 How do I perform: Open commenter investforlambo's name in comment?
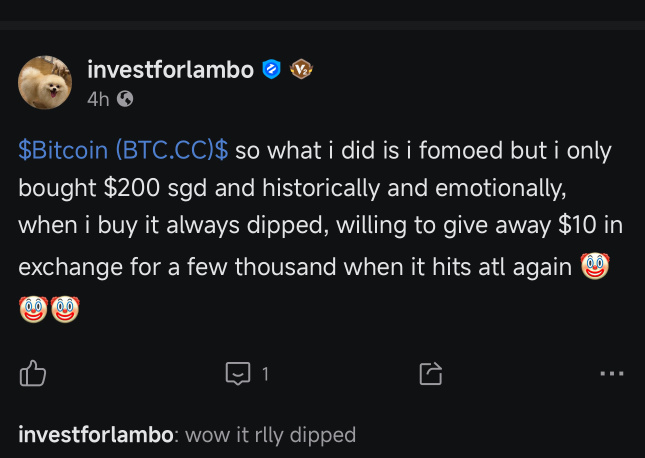point(96,435)
